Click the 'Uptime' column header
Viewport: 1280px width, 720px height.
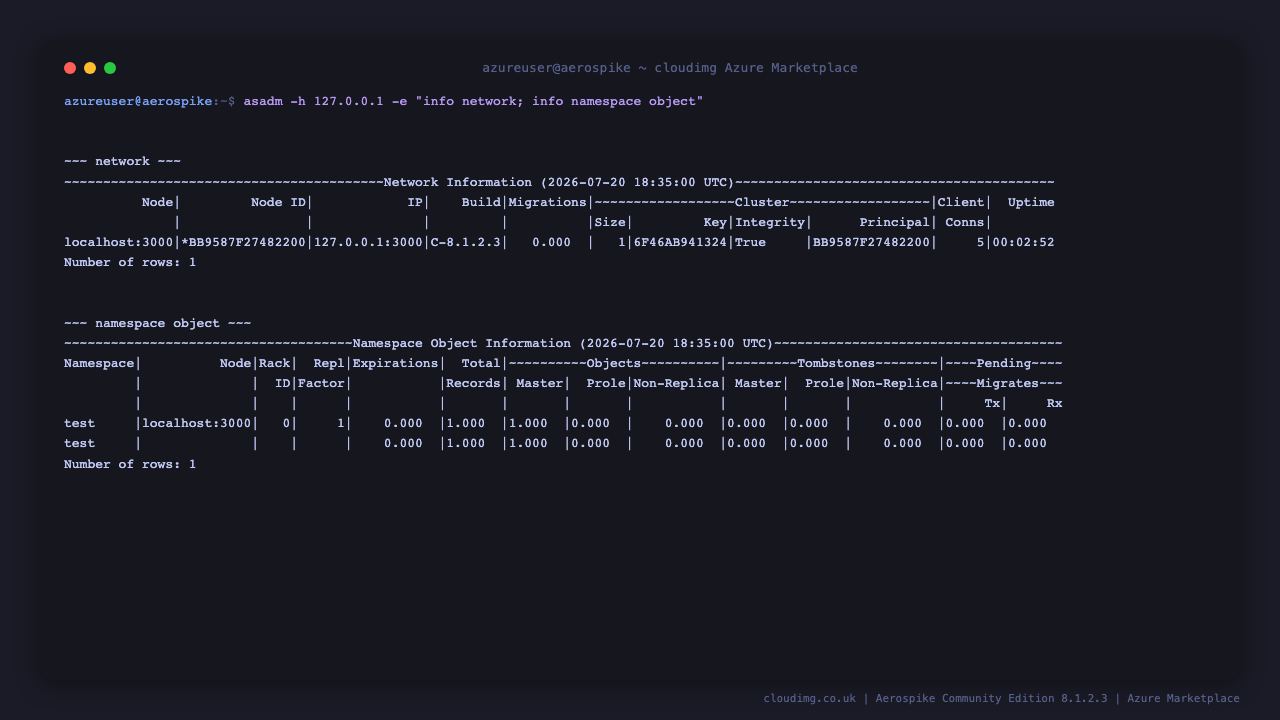coord(1031,202)
